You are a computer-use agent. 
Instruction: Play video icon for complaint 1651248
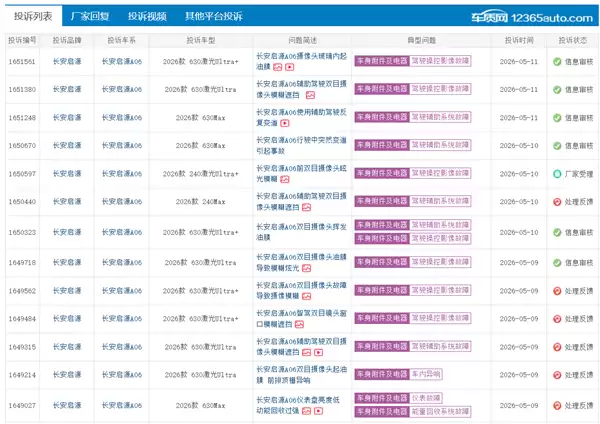285,123
